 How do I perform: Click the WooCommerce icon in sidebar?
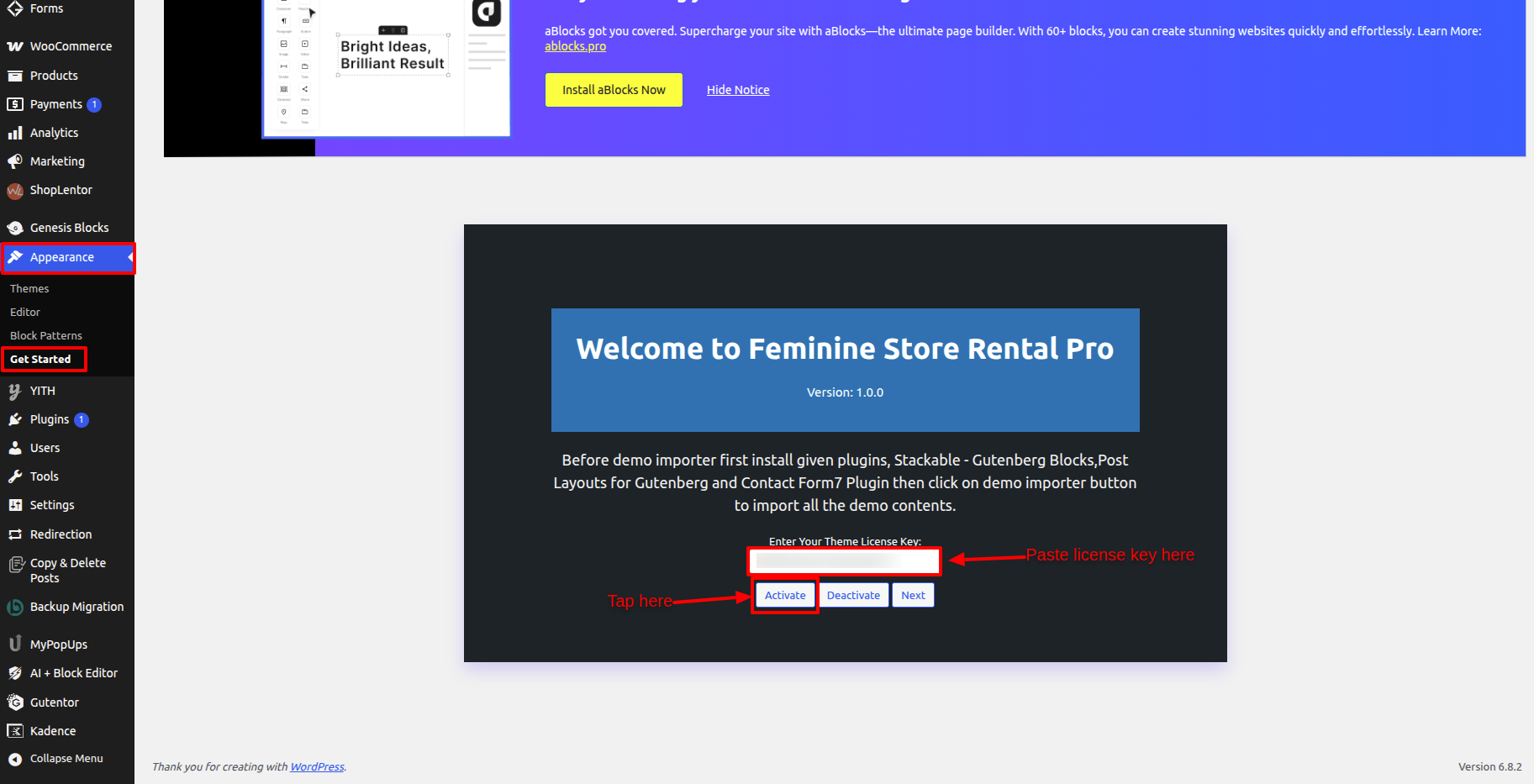coord(15,46)
